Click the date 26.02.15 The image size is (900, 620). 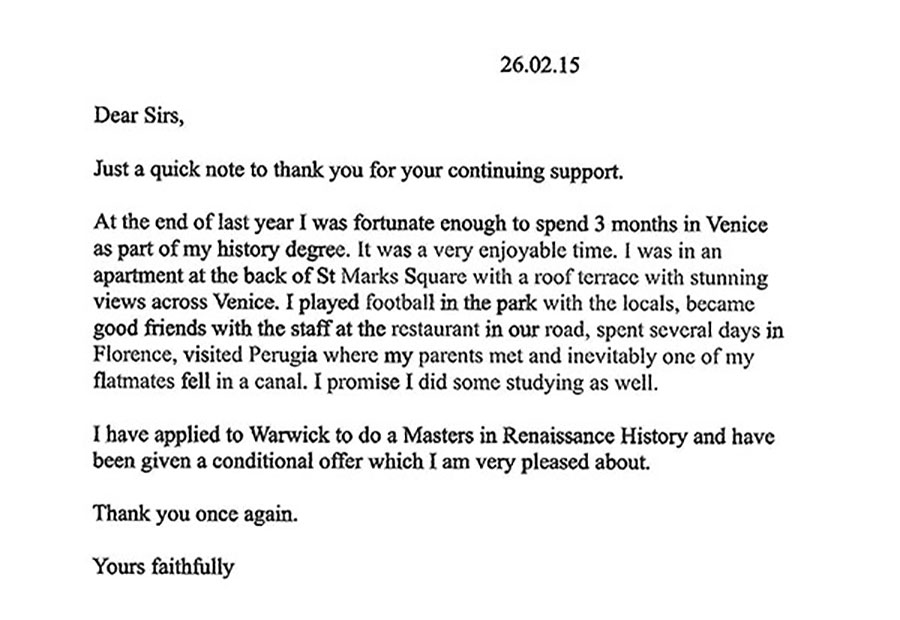540,65
